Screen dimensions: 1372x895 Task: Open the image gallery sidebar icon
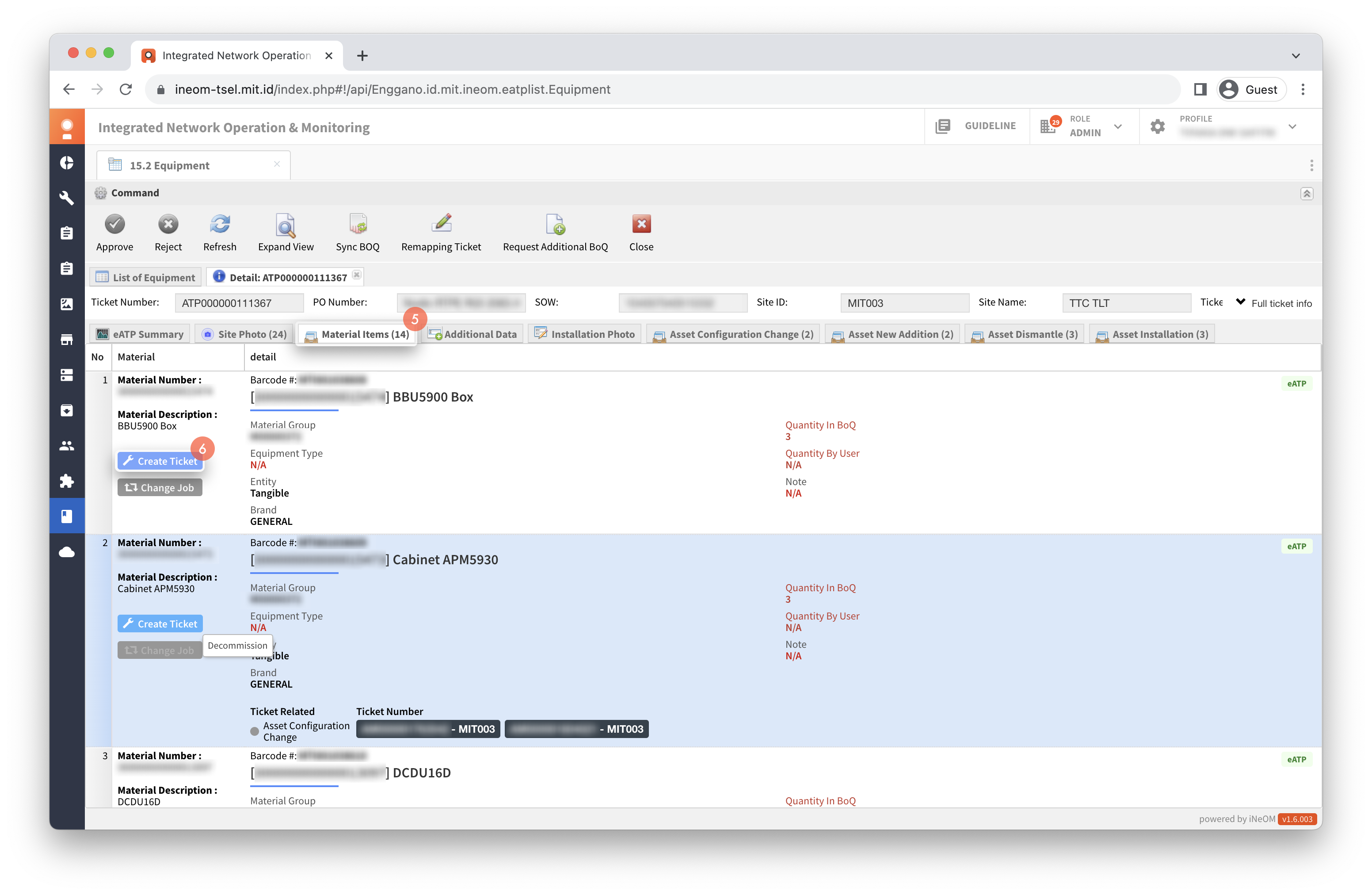(67, 305)
